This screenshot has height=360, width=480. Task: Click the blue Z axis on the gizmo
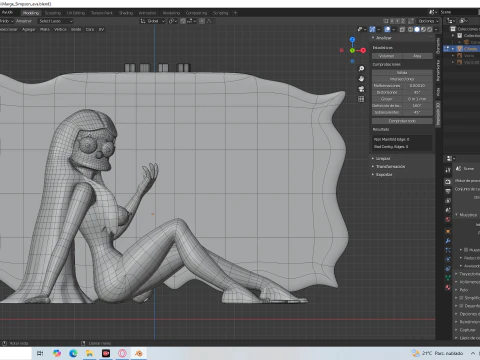pos(352,40)
